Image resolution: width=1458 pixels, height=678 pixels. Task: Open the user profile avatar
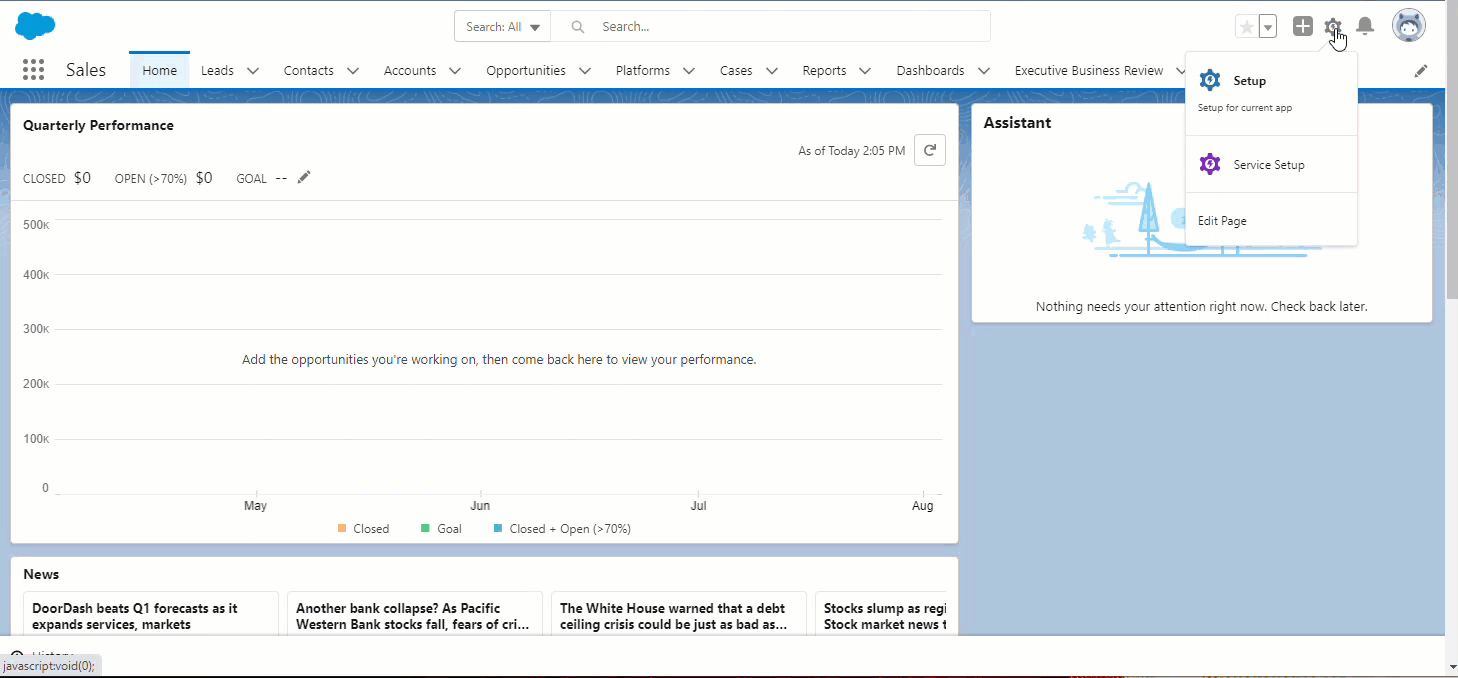(1409, 26)
